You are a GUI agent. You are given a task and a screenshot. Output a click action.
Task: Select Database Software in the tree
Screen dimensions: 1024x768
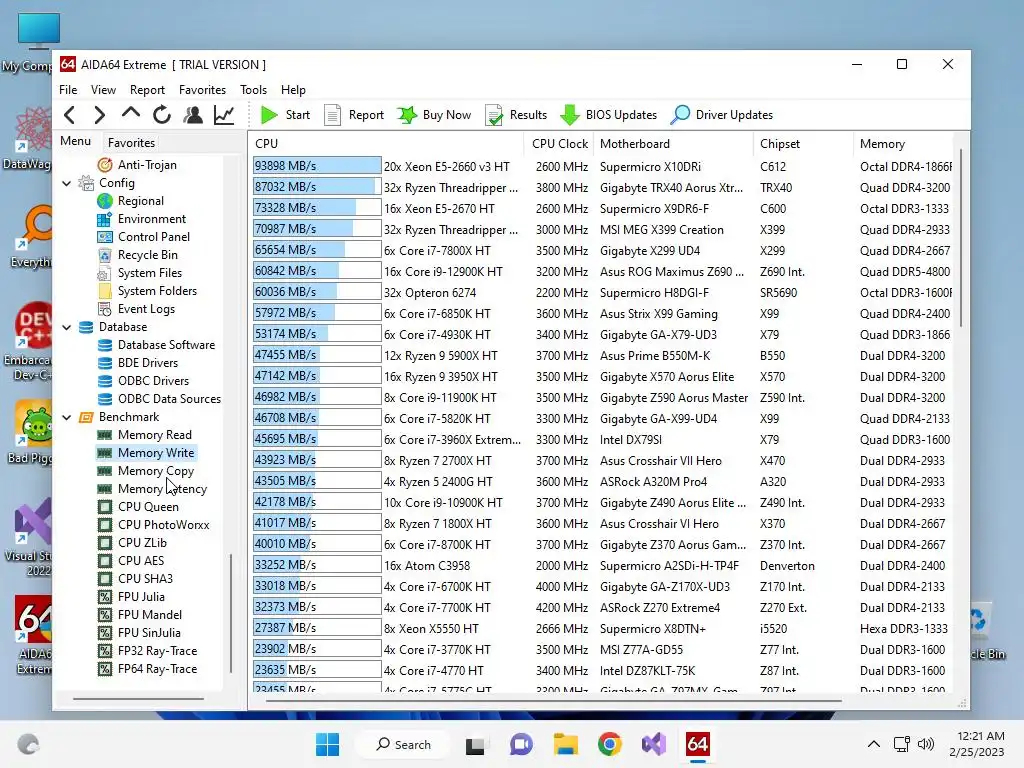point(156,345)
